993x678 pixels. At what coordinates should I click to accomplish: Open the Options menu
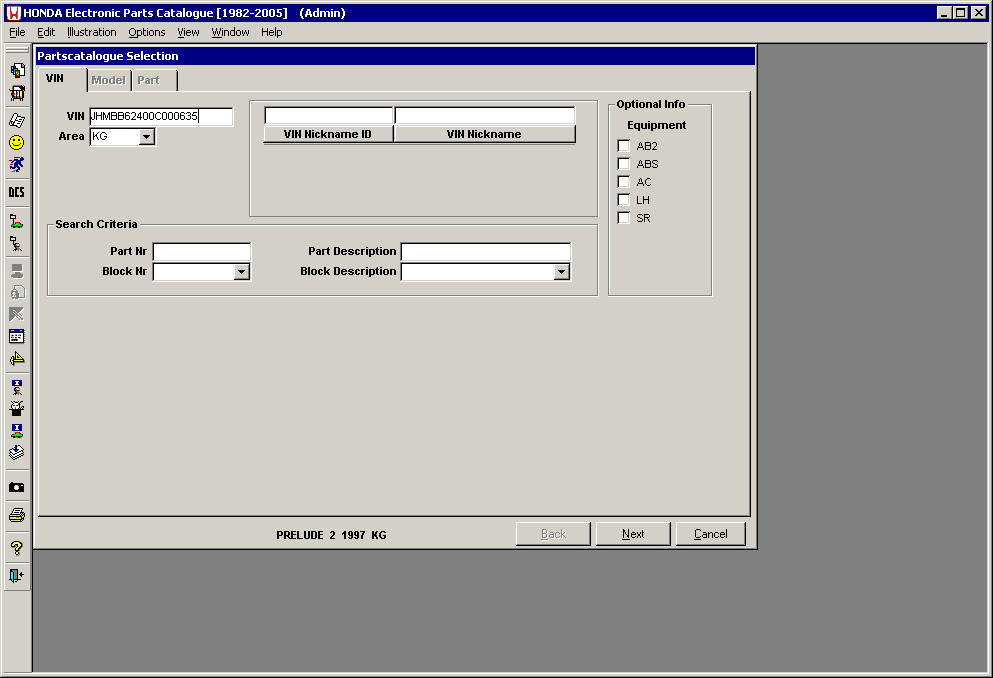pyautogui.click(x=147, y=32)
